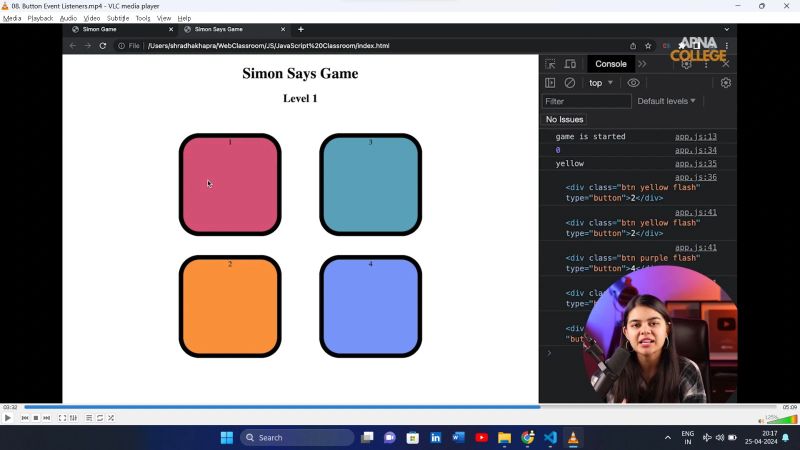Click the DevTools inspect element icon
Screen dimensions: 800x450
click(550, 64)
